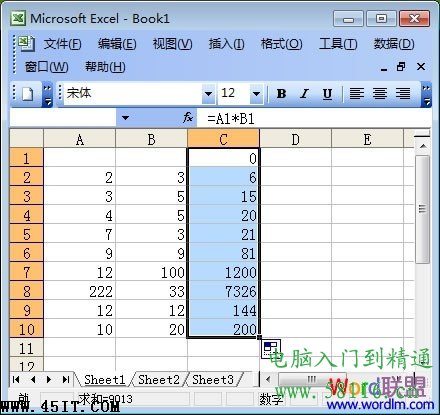Open the font name dropdown
440x415 pixels.
click(208, 94)
